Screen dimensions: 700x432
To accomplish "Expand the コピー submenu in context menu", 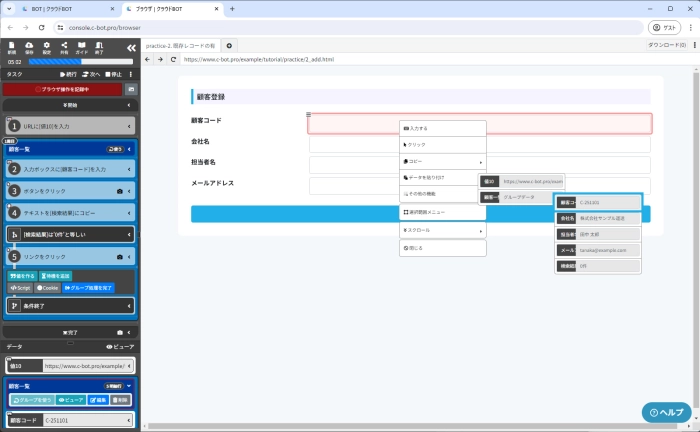I will (443, 161).
